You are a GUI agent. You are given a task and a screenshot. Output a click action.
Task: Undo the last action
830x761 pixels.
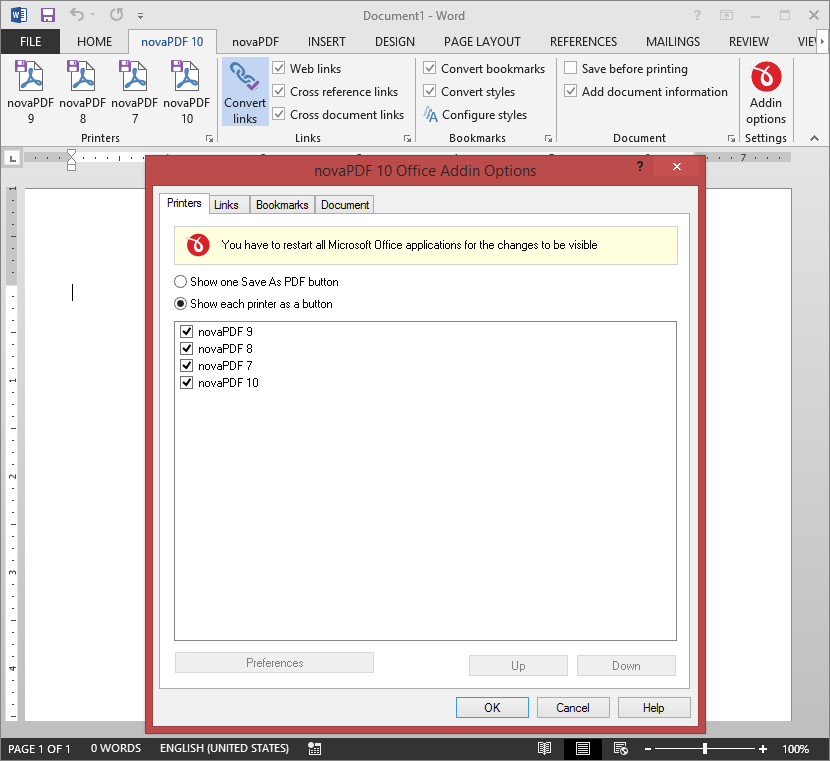coord(77,15)
